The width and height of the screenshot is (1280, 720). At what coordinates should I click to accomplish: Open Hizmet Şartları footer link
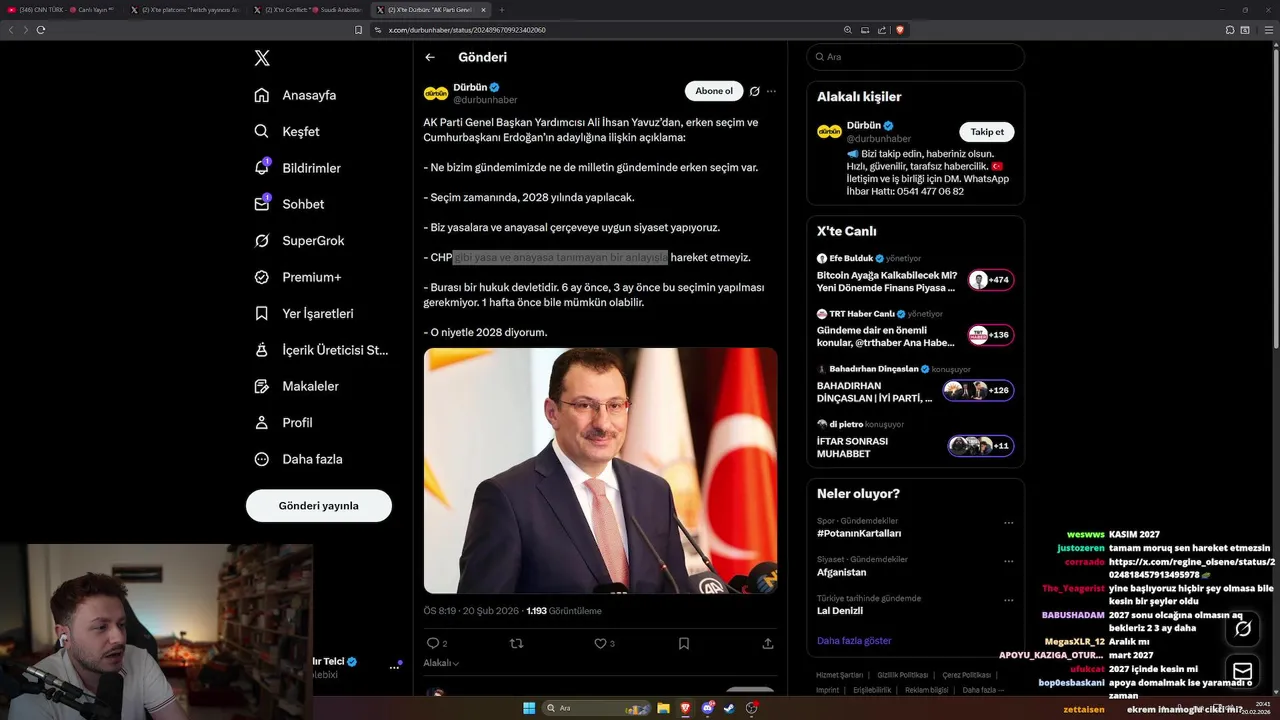839,675
